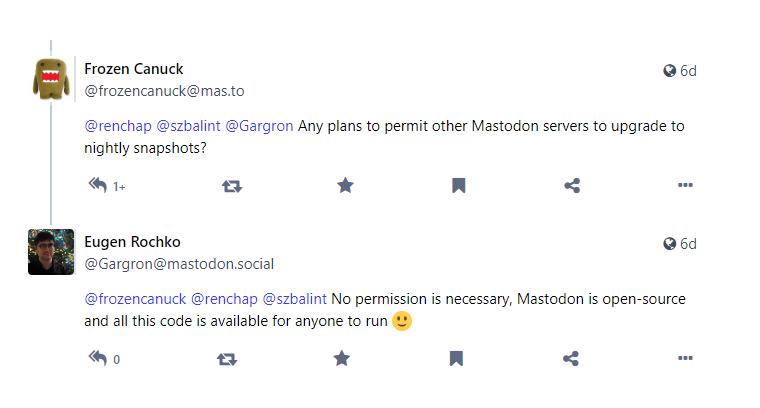760x408 pixels.
Task: Open the @szbalint mention in Eugen's reply
Action: click(x=295, y=299)
